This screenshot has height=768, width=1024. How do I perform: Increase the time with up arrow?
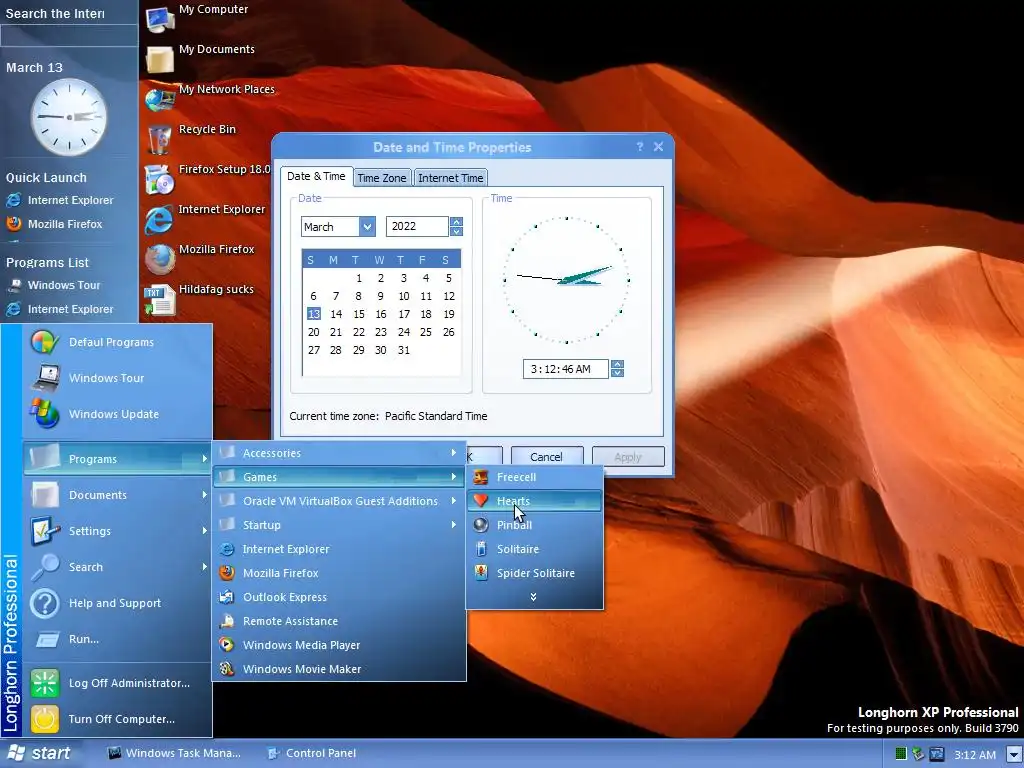pos(617,364)
